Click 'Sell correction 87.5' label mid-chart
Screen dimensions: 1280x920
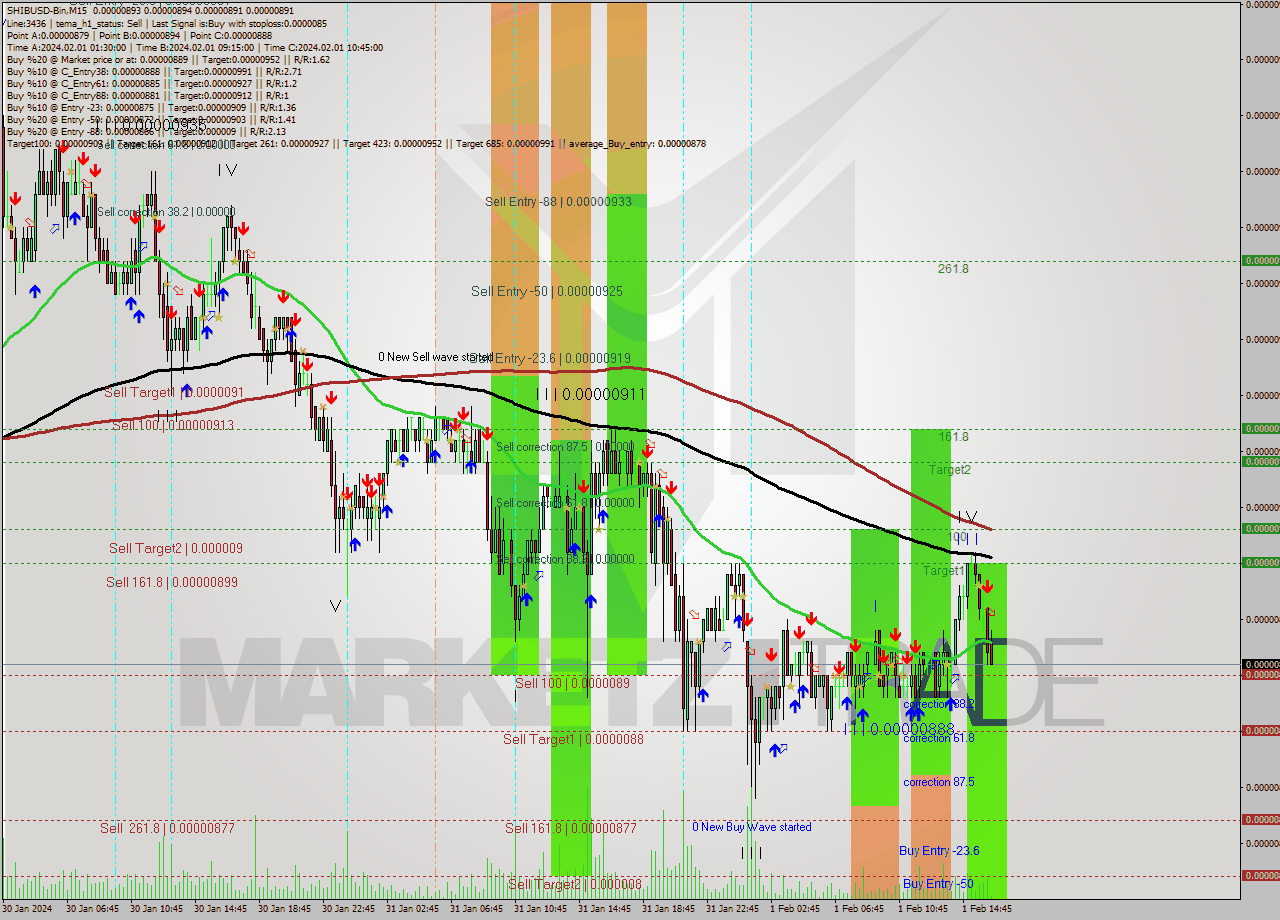click(565, 447)
